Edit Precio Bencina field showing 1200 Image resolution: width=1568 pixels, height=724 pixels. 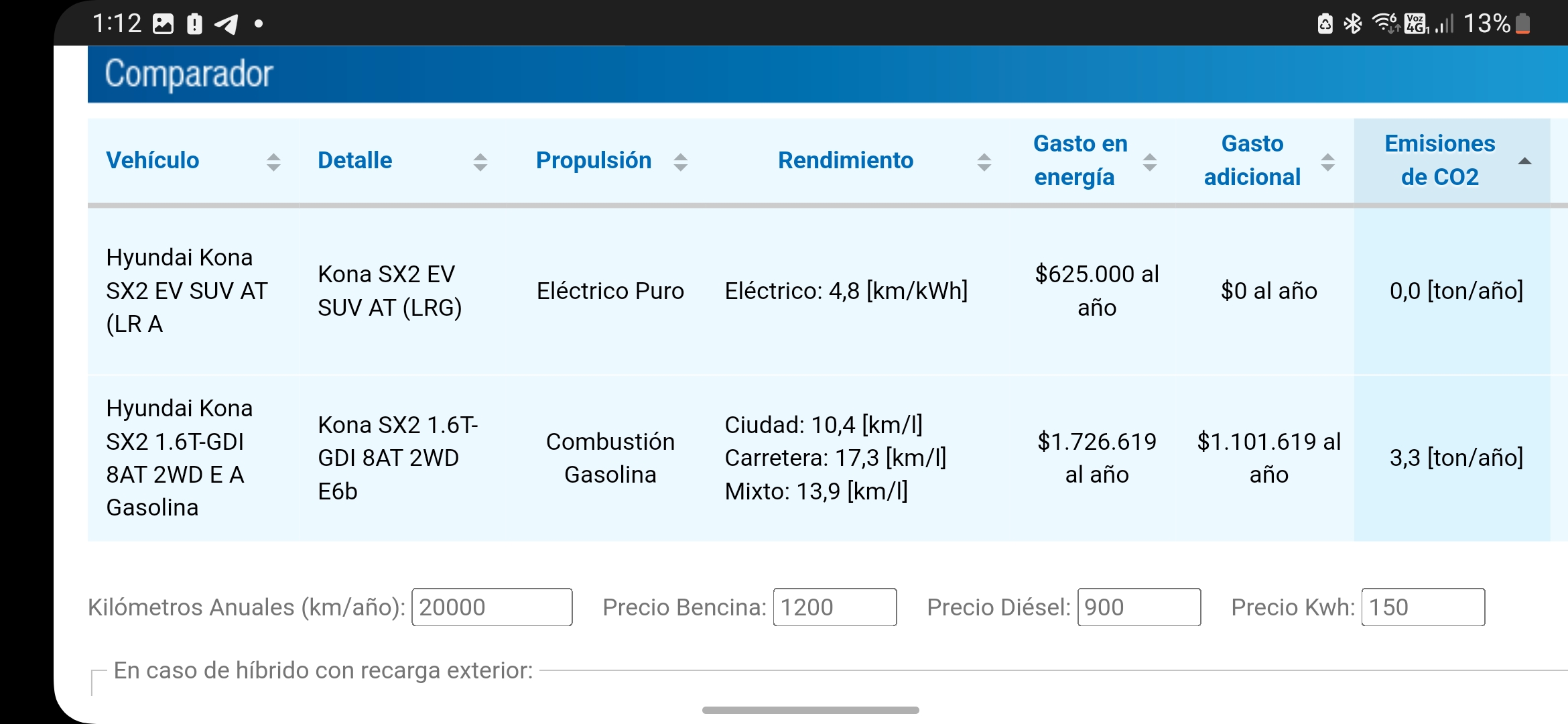(835, 607)
